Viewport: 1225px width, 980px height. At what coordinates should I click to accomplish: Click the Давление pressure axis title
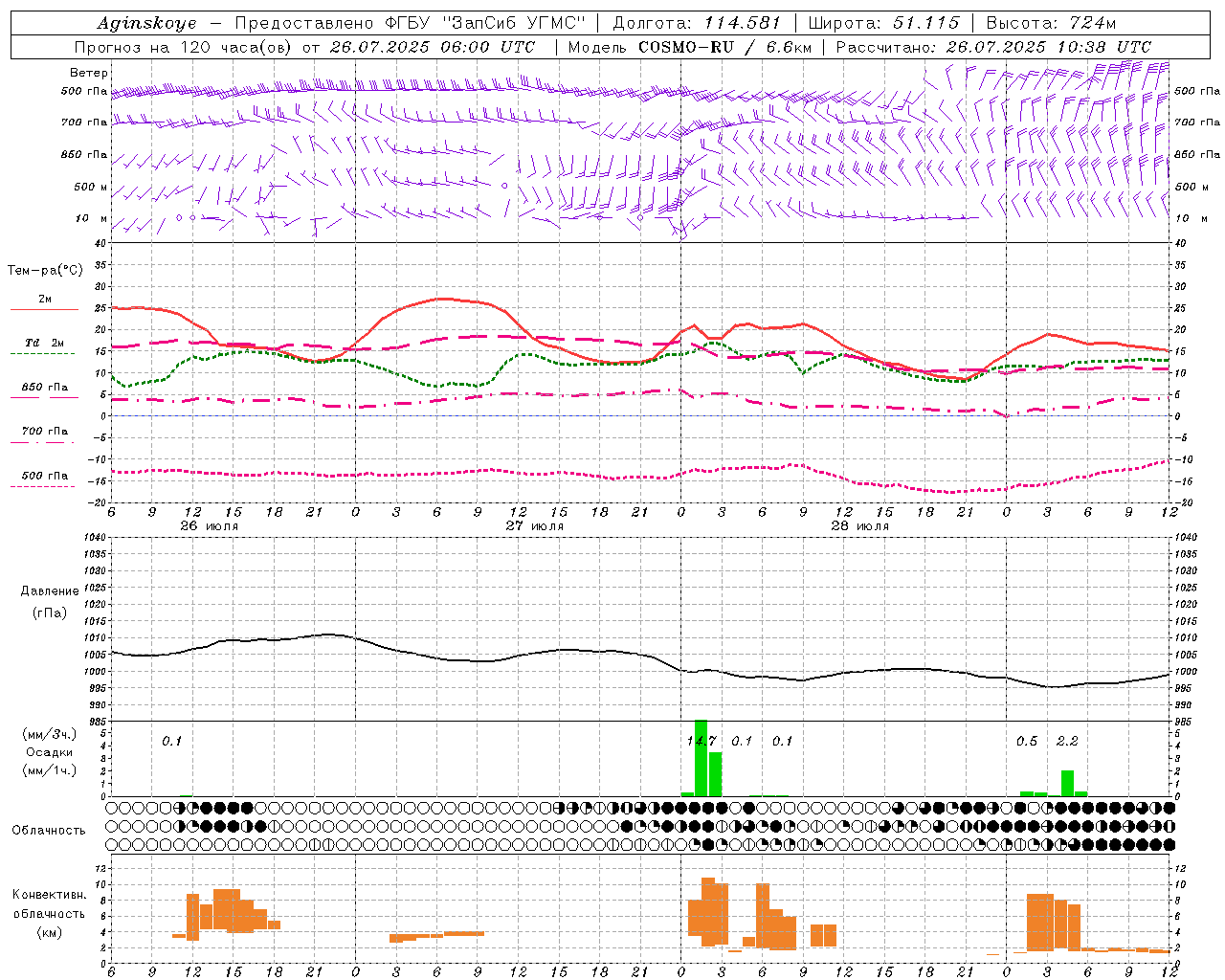tap(50, 590)
